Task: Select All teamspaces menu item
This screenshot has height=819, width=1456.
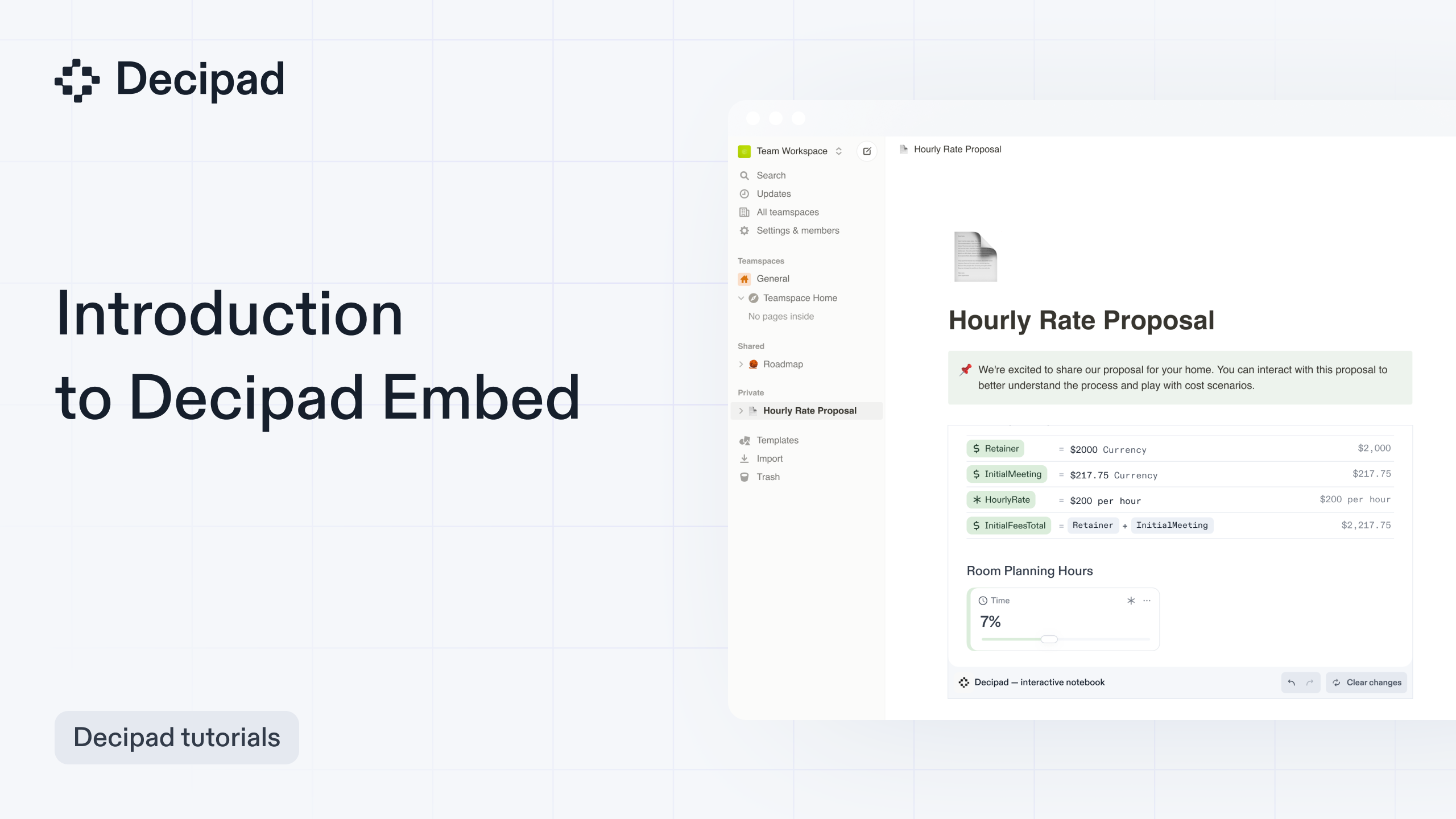Action: [x=787, y=212]
